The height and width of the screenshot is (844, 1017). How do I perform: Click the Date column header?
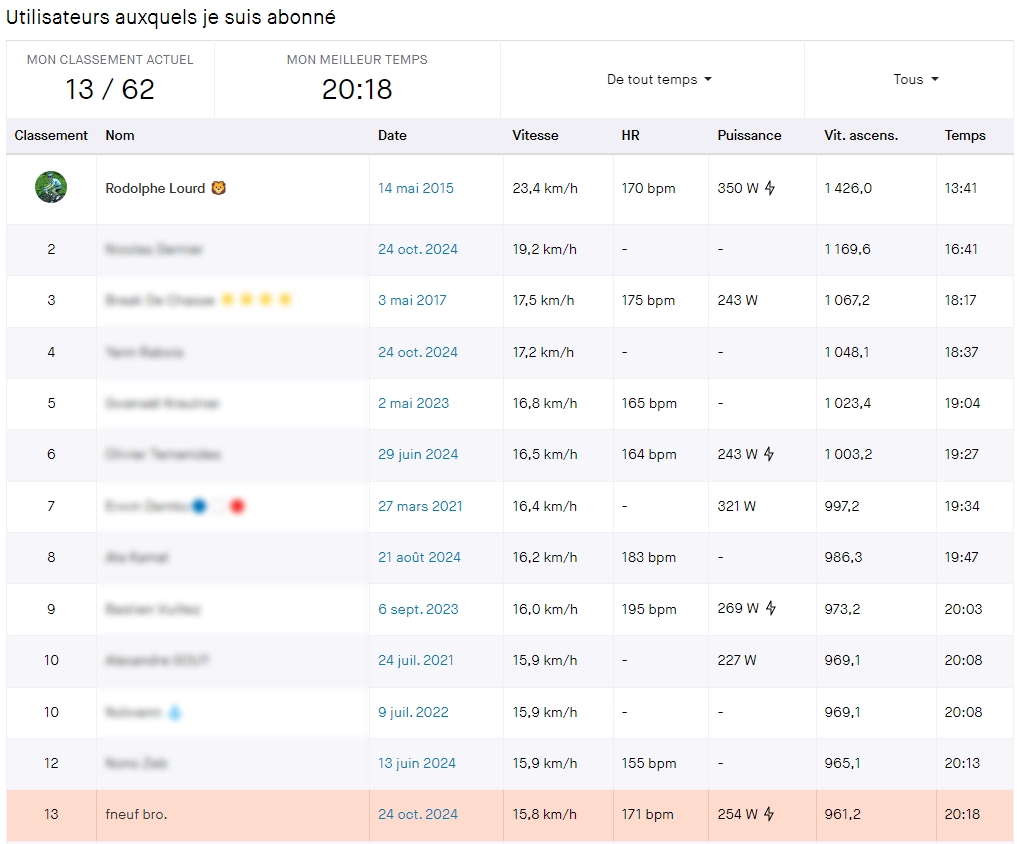[x=392, y=135]
